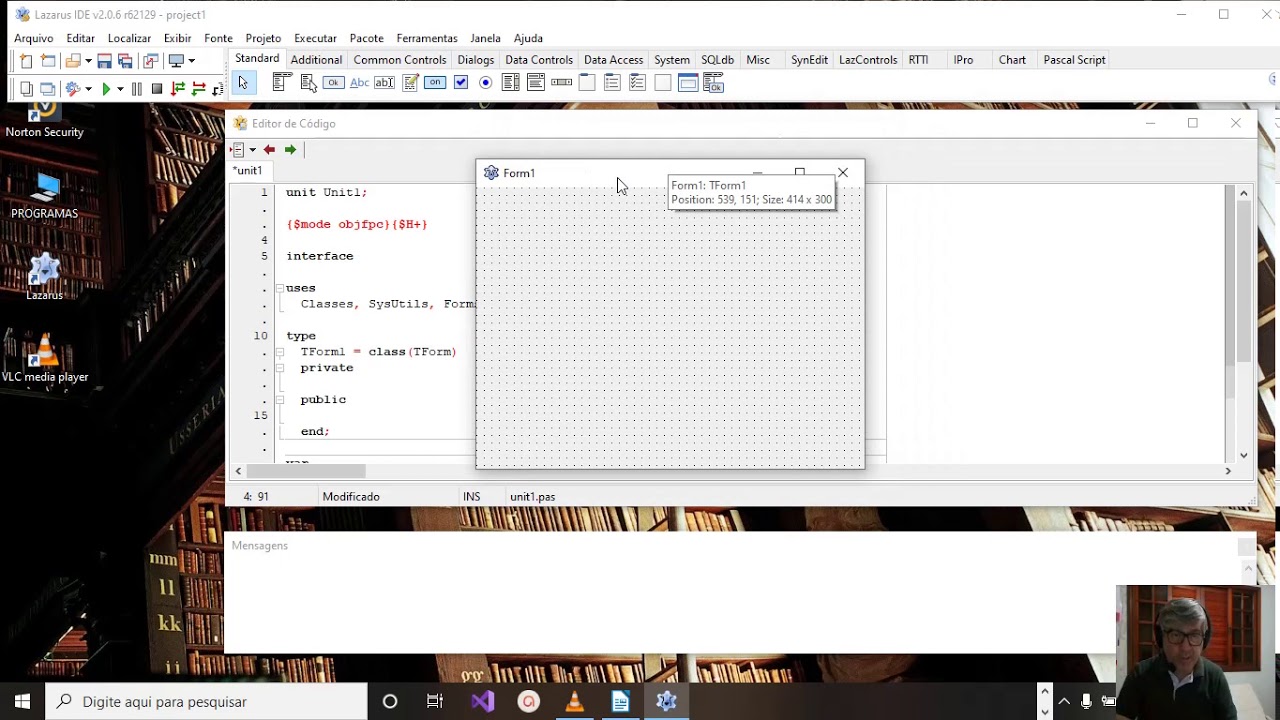1280x720 pixels.
Task: Select the TCheckBox component in the palette
Action: (x=460, y=83)
